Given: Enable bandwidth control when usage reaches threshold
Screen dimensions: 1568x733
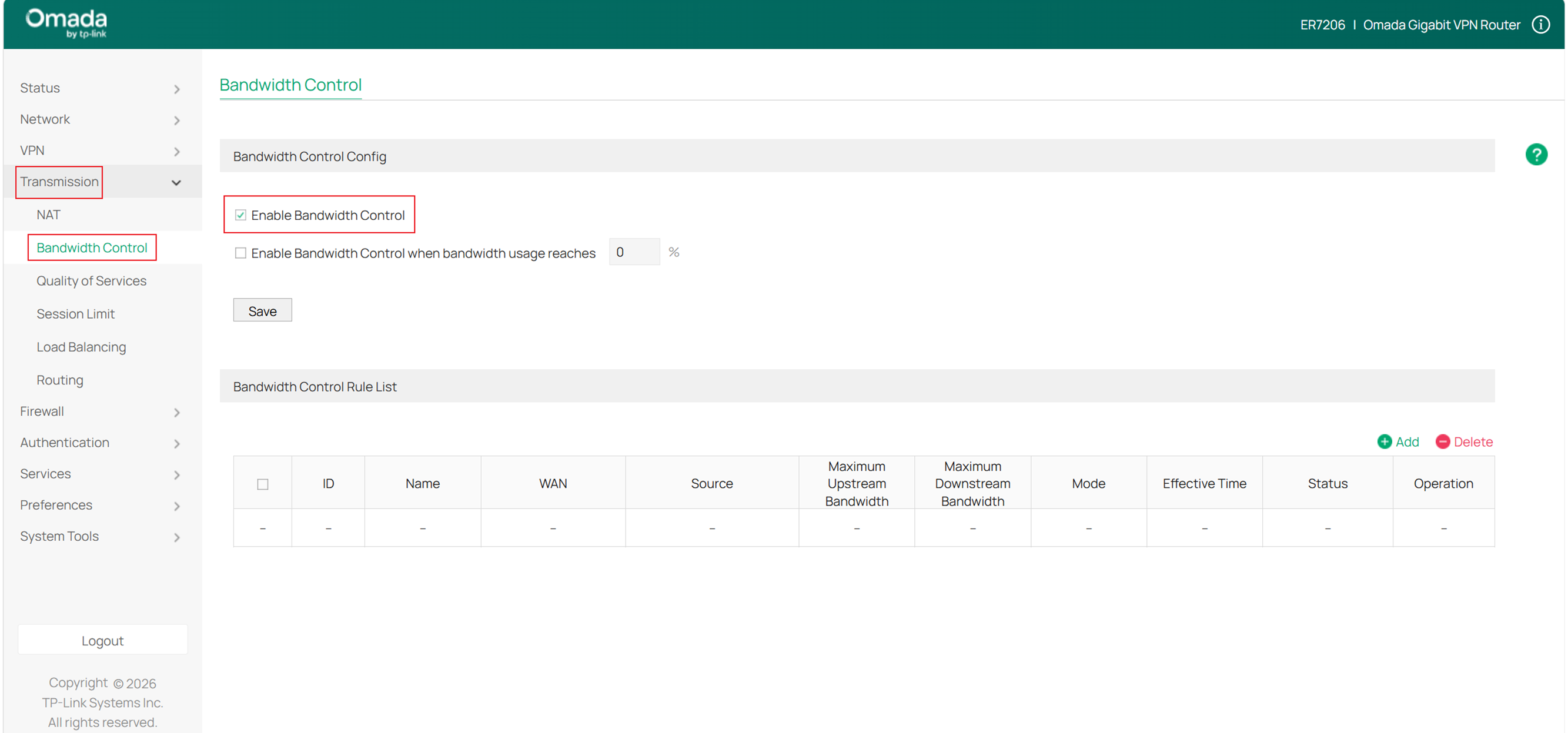Looking at the screenshot, I should coord(240,253).
